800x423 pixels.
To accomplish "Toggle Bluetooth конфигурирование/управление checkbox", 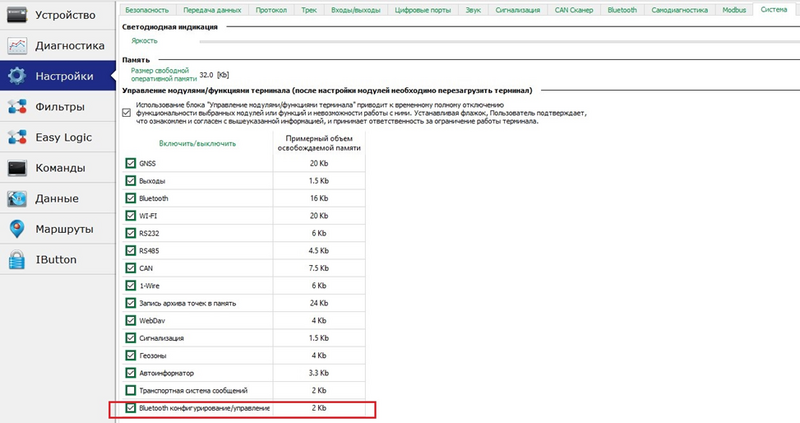I will click(x=131, y=408).
